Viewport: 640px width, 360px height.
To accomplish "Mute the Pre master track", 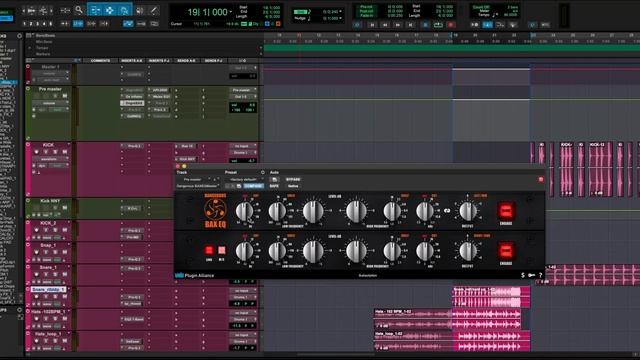I will coord(64,96).
